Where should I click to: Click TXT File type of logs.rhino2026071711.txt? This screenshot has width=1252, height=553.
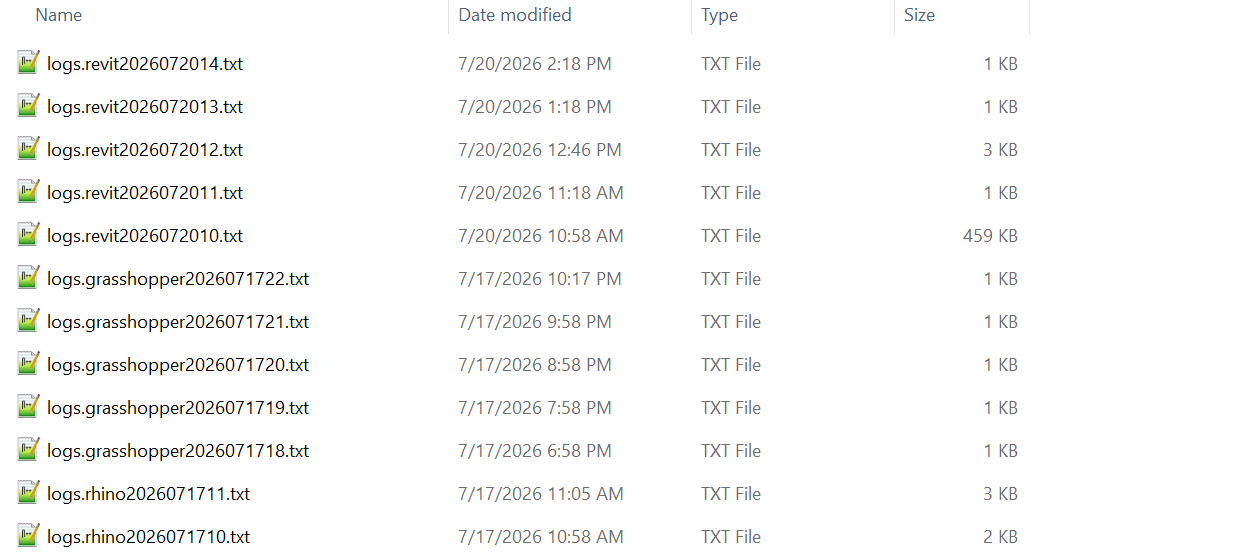(x=731, y=494)
